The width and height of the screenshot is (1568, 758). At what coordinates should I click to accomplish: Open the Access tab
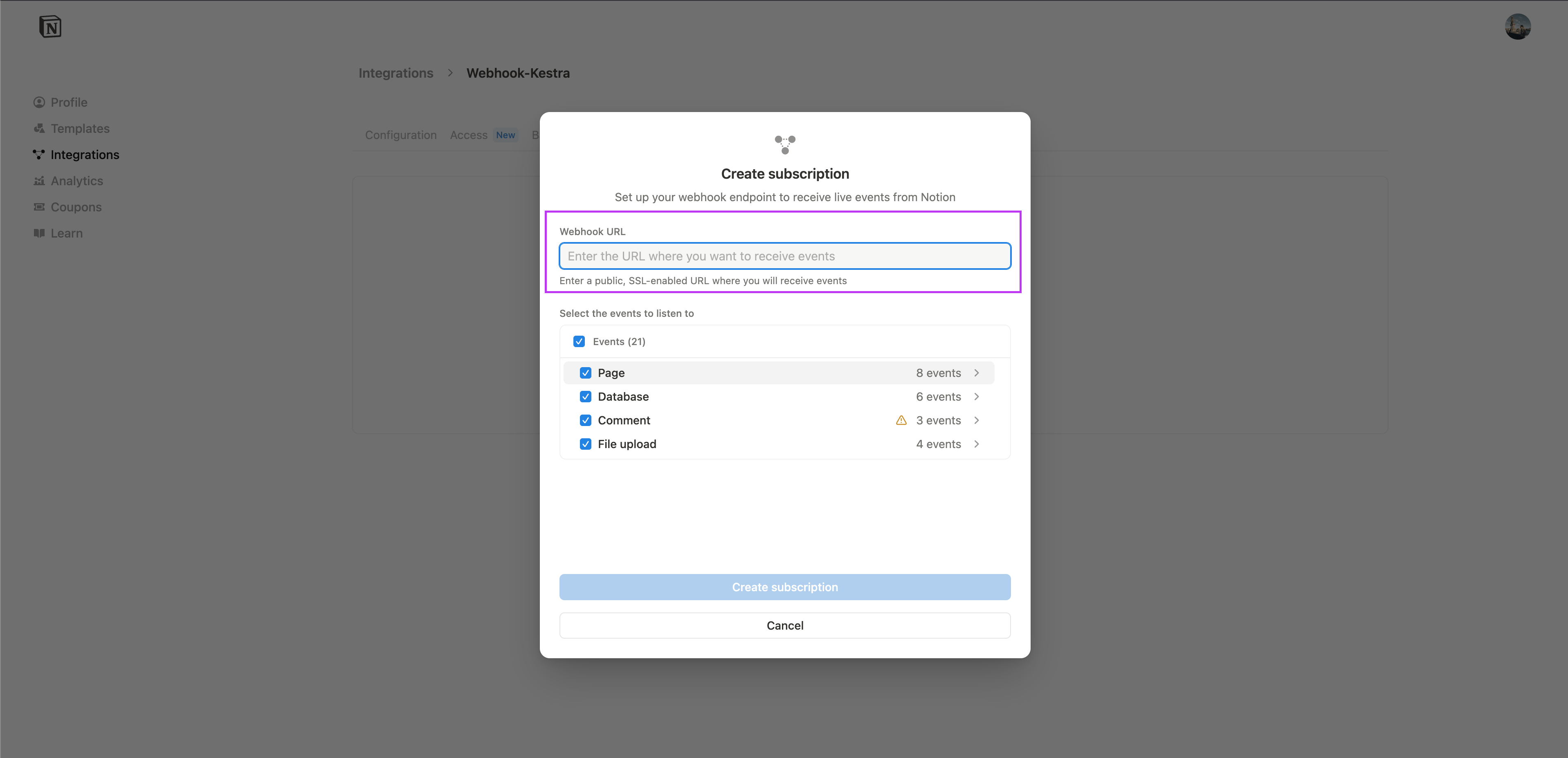(469, 135)
